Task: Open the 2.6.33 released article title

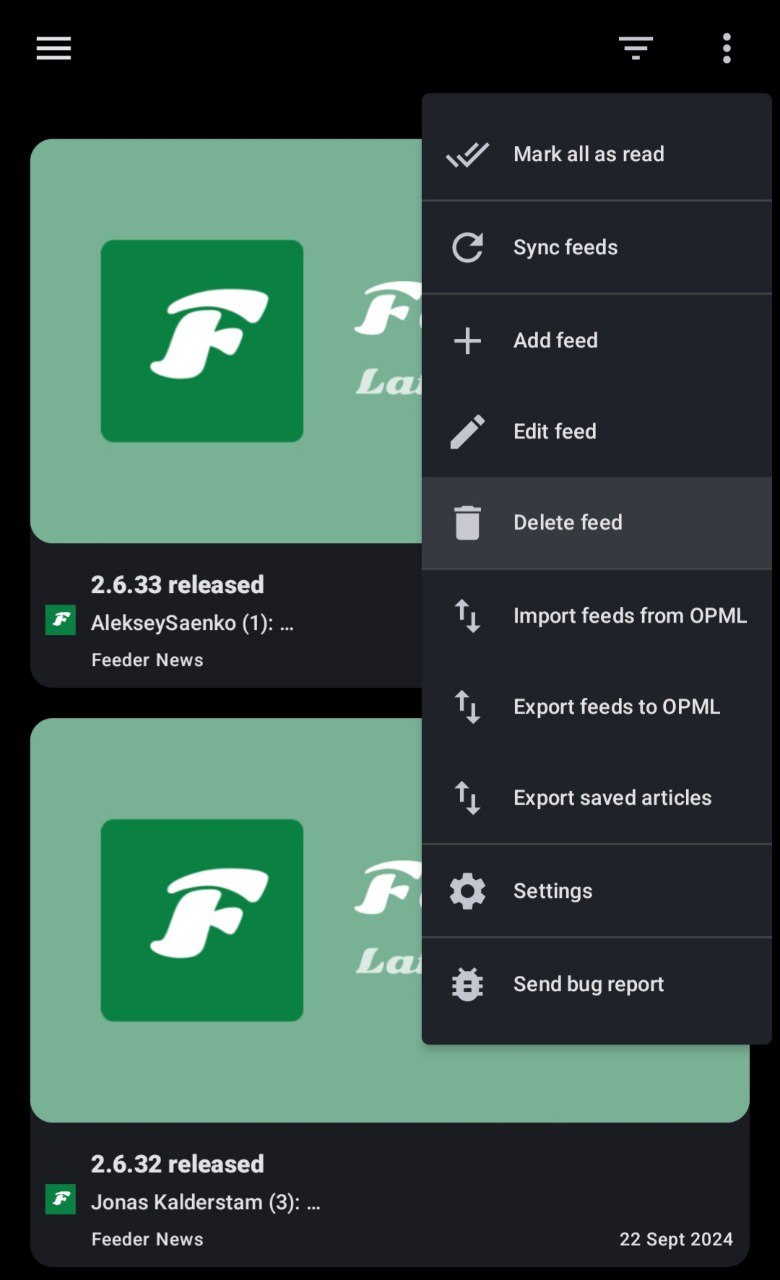Action: point(177,585)
